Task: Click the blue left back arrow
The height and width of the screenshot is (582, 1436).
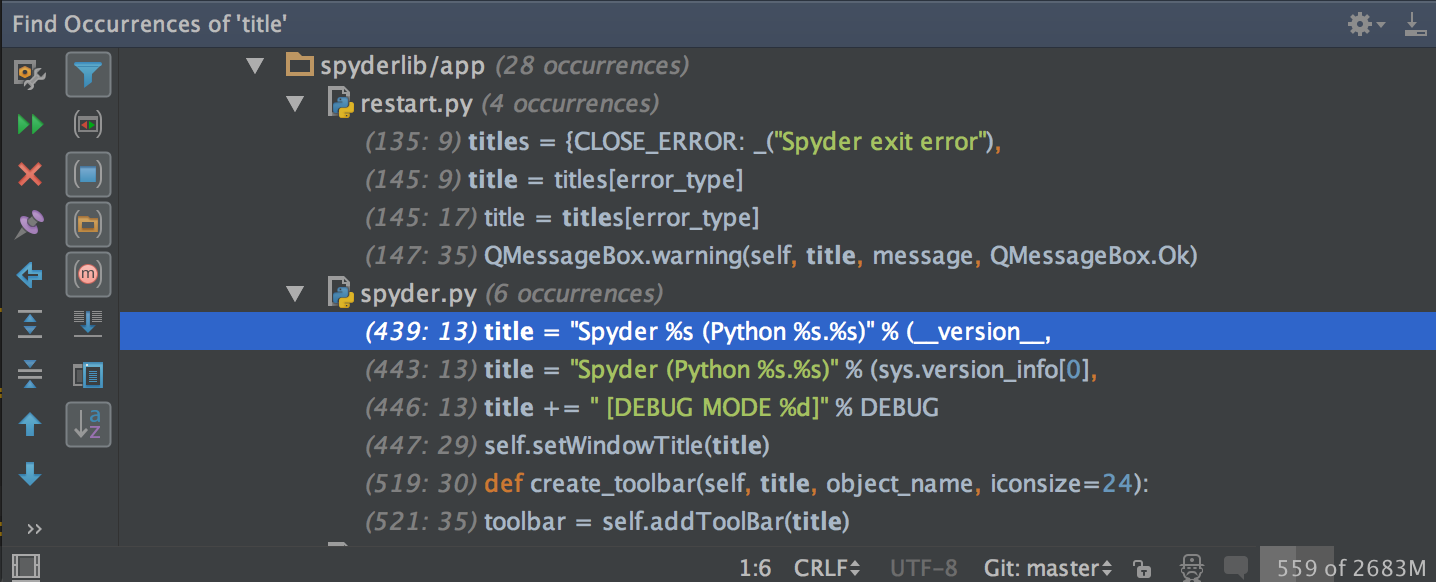Action: tap(30, 274)
